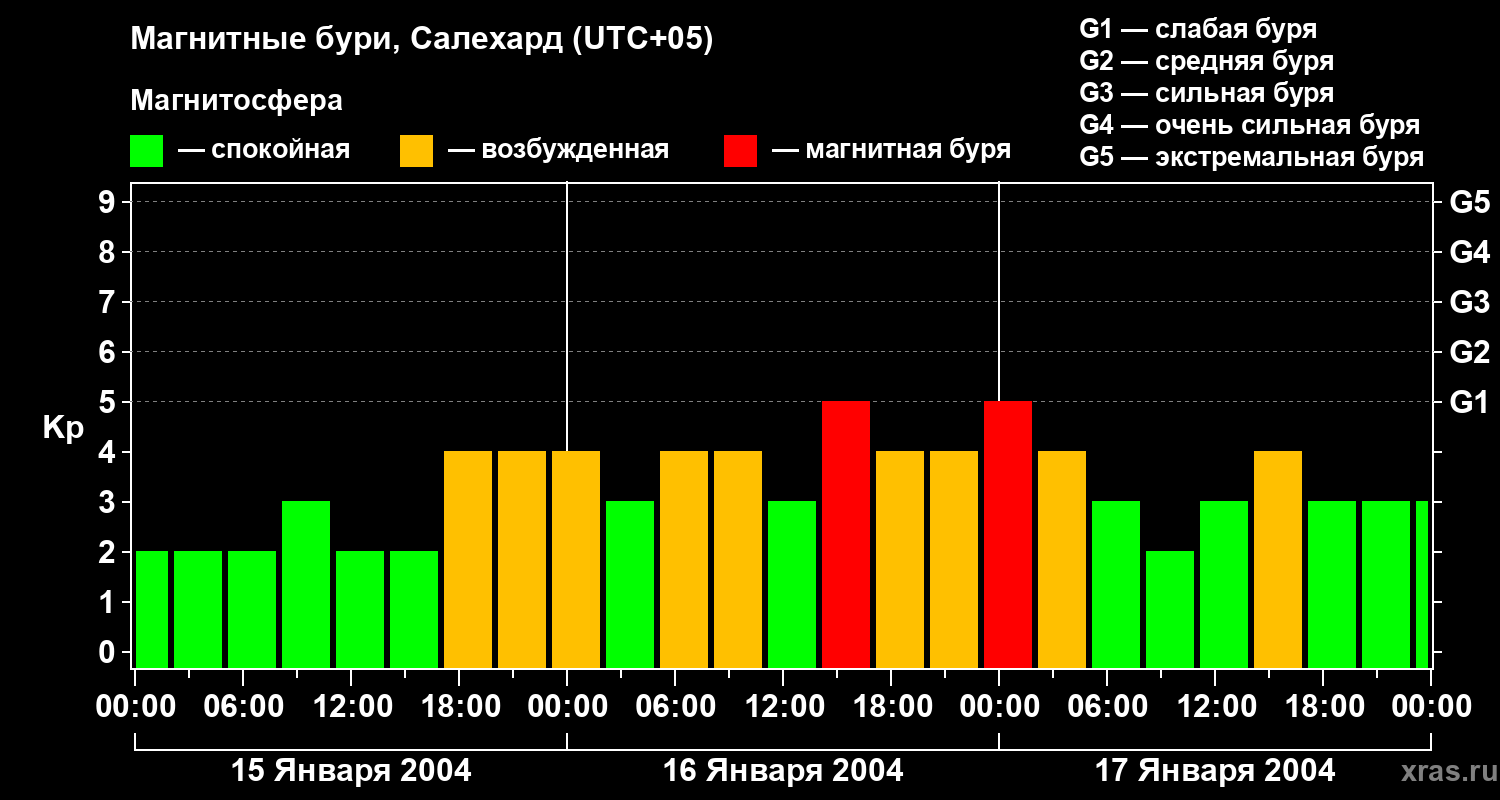Click the 18:00 tick label of 15 Января

pos(459,707)
